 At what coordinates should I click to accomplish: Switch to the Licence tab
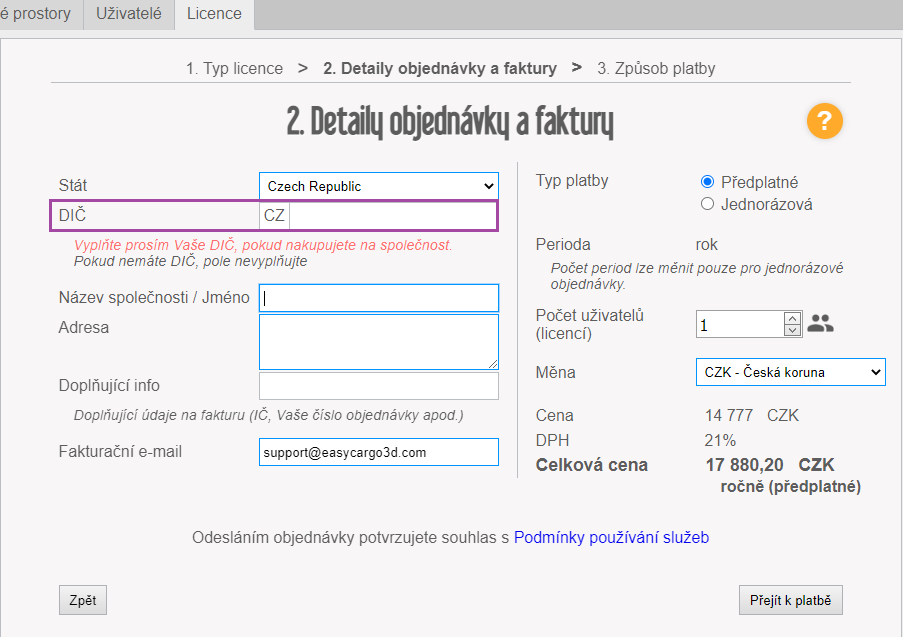(x=214, y=14)
